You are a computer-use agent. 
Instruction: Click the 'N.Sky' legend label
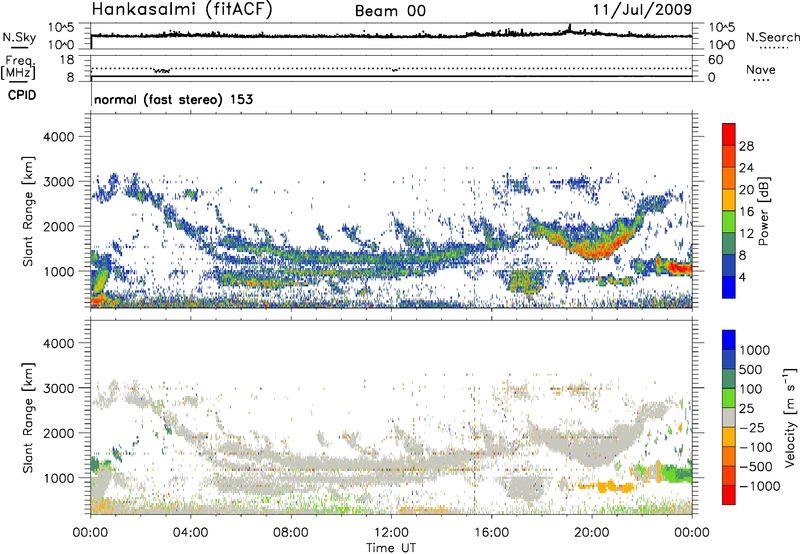coord(19,37)
